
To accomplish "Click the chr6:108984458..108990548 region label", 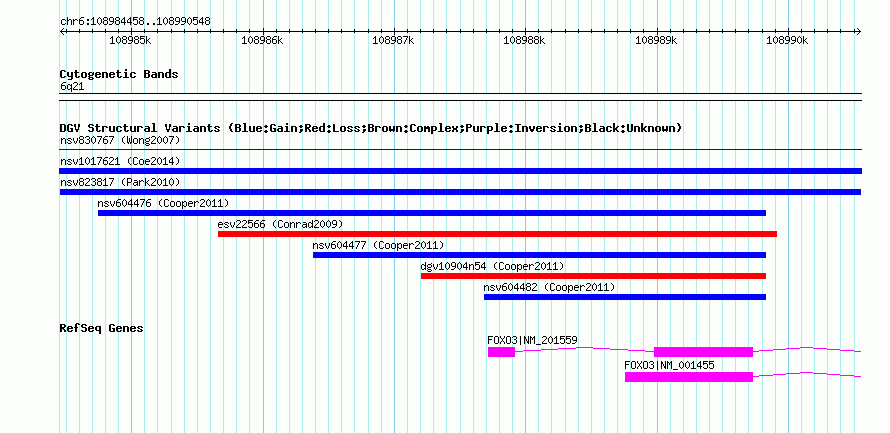I will 135,22.
